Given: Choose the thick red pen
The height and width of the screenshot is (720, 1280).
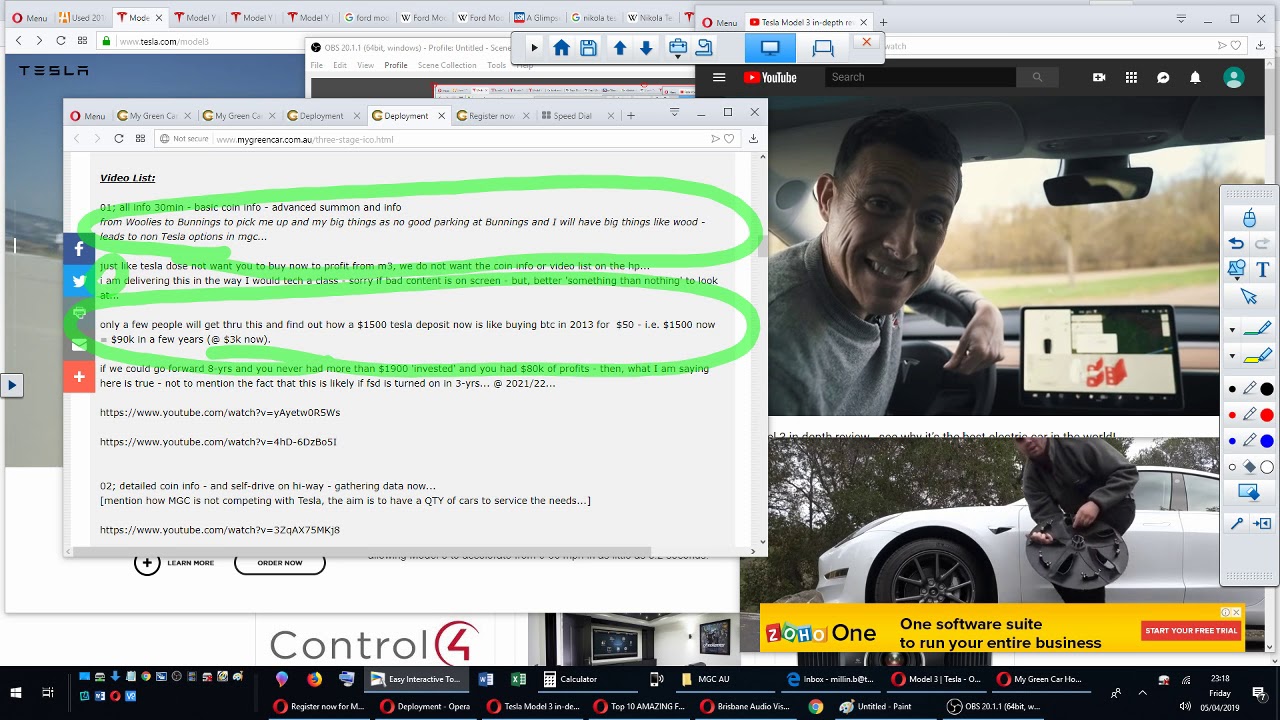Looking at the screenshot, I should point(1266,415).
